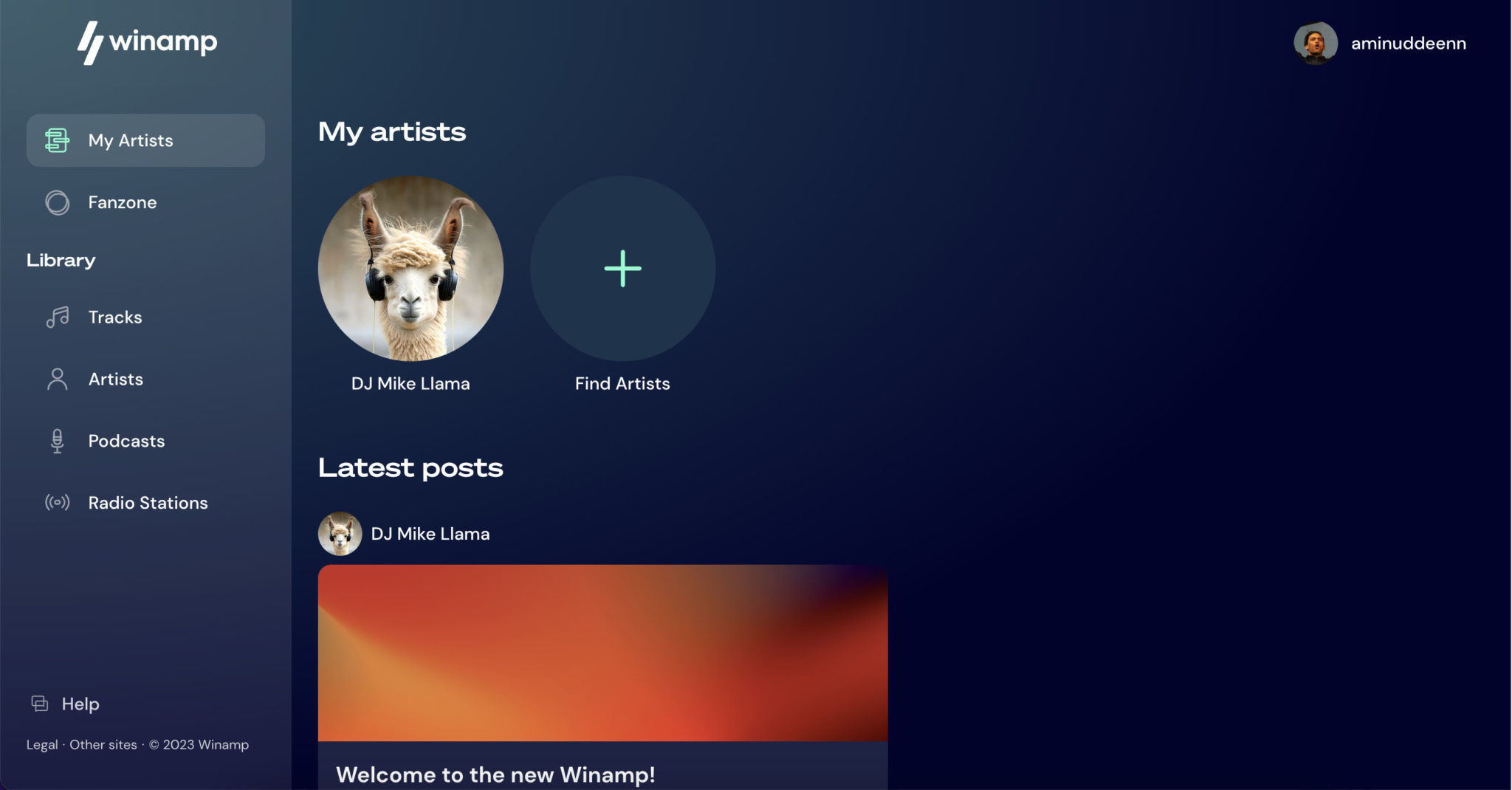Open the Fanzone circle icon
The image size is (1512, 790).
tap(57, 202)
